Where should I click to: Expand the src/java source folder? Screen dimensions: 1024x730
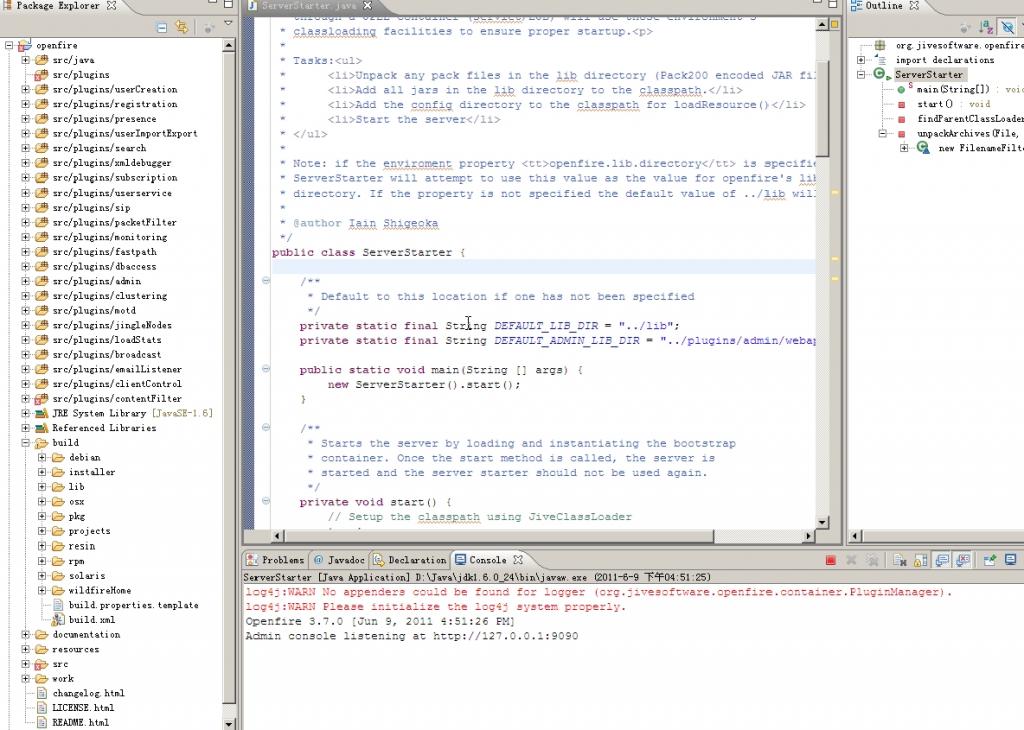point(26,60)
